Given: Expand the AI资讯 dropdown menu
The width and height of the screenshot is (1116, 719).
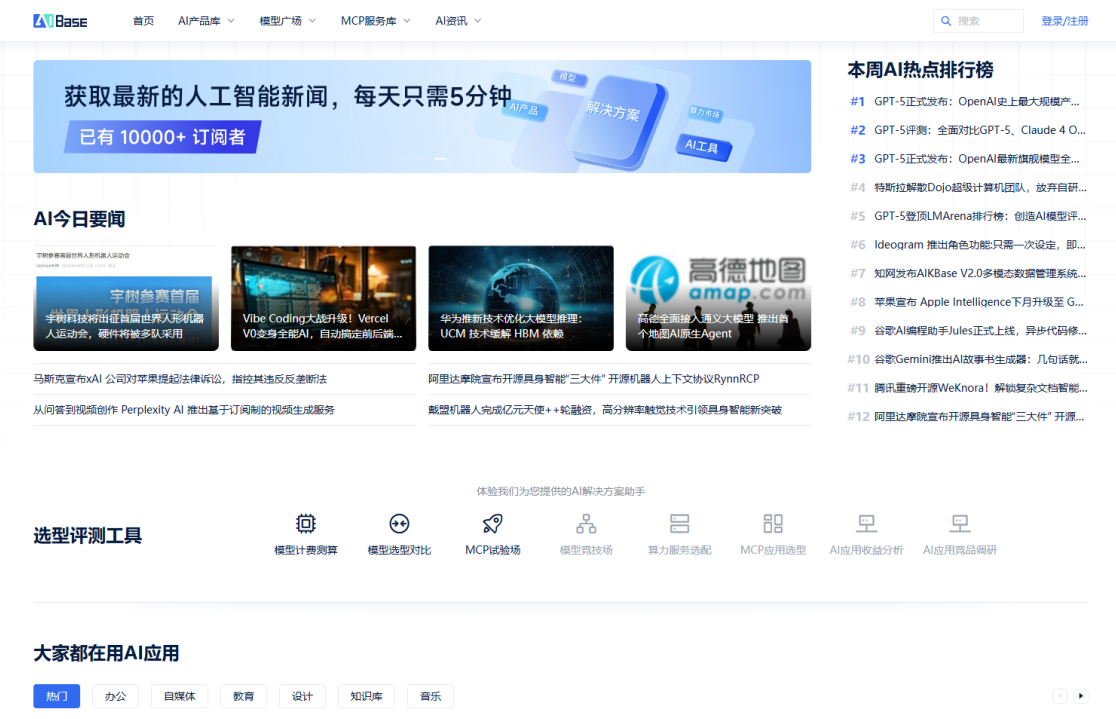Looking at the screenshot, I should coord(458,21).
